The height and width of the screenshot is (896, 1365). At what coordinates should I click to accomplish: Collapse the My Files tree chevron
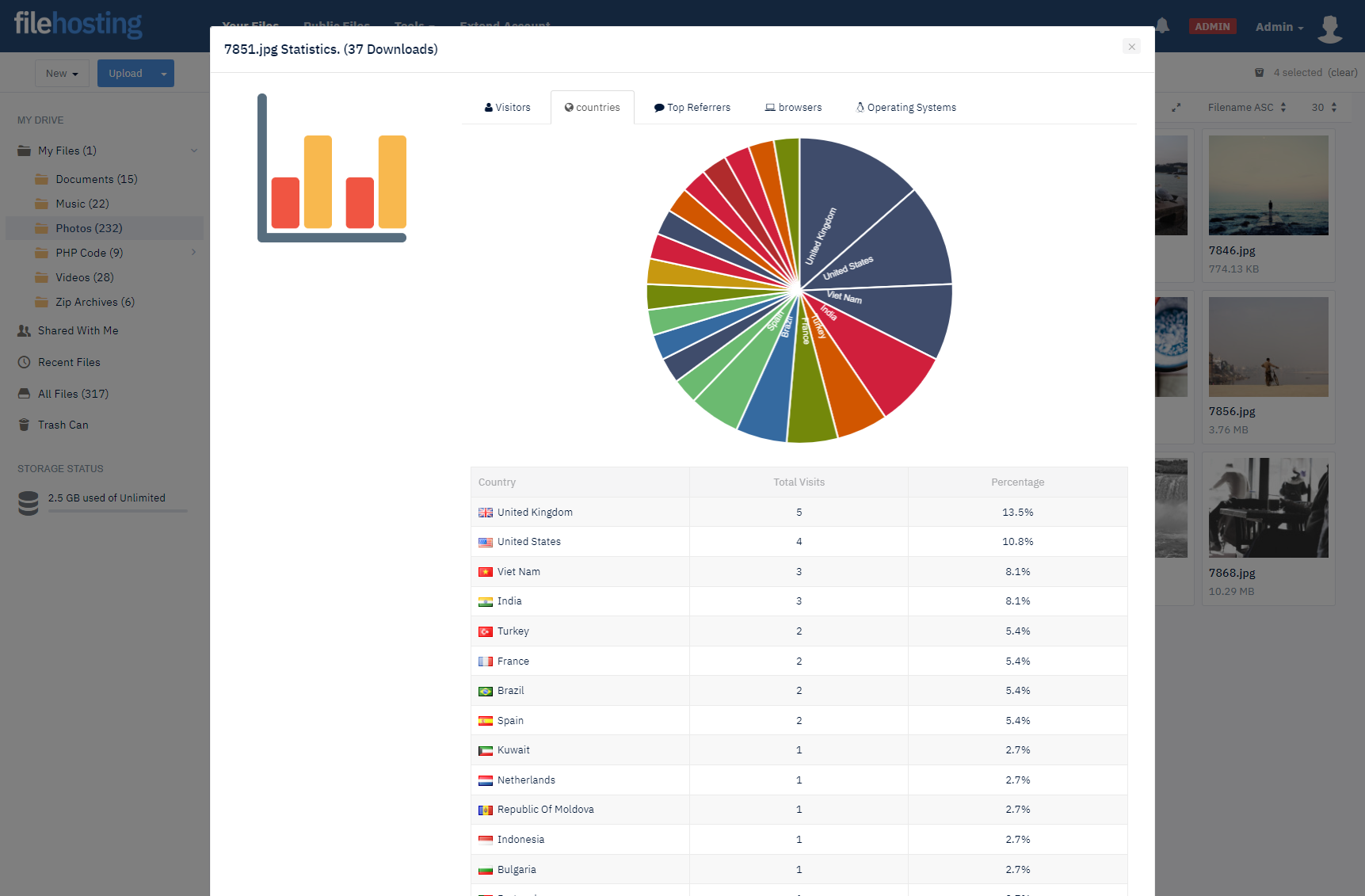tap(194, 151)
